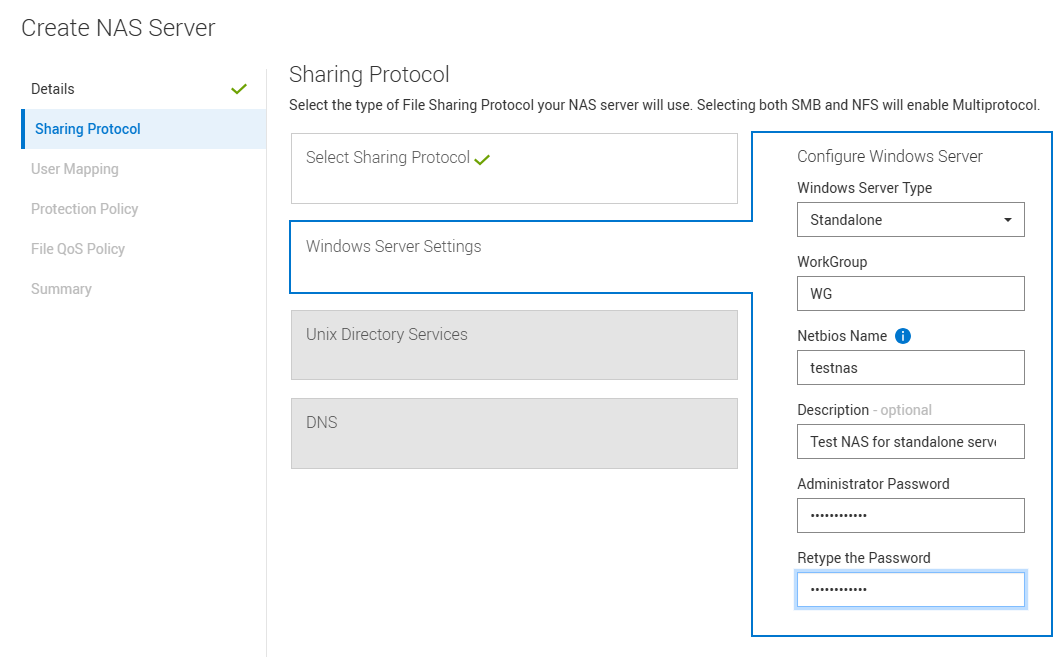Click the info icon next to Netbios Name
Screen dimensions: 1062x657
pyautogui.click(x=903, y=336)
